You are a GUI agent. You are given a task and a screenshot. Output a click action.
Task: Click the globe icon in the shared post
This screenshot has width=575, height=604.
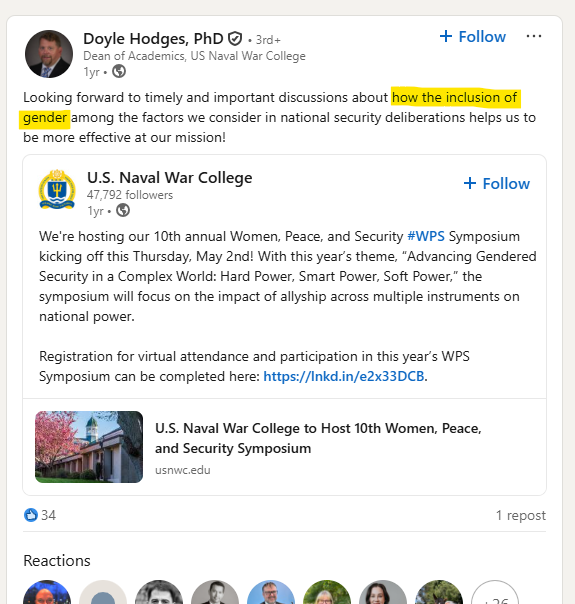pos(123,210)
